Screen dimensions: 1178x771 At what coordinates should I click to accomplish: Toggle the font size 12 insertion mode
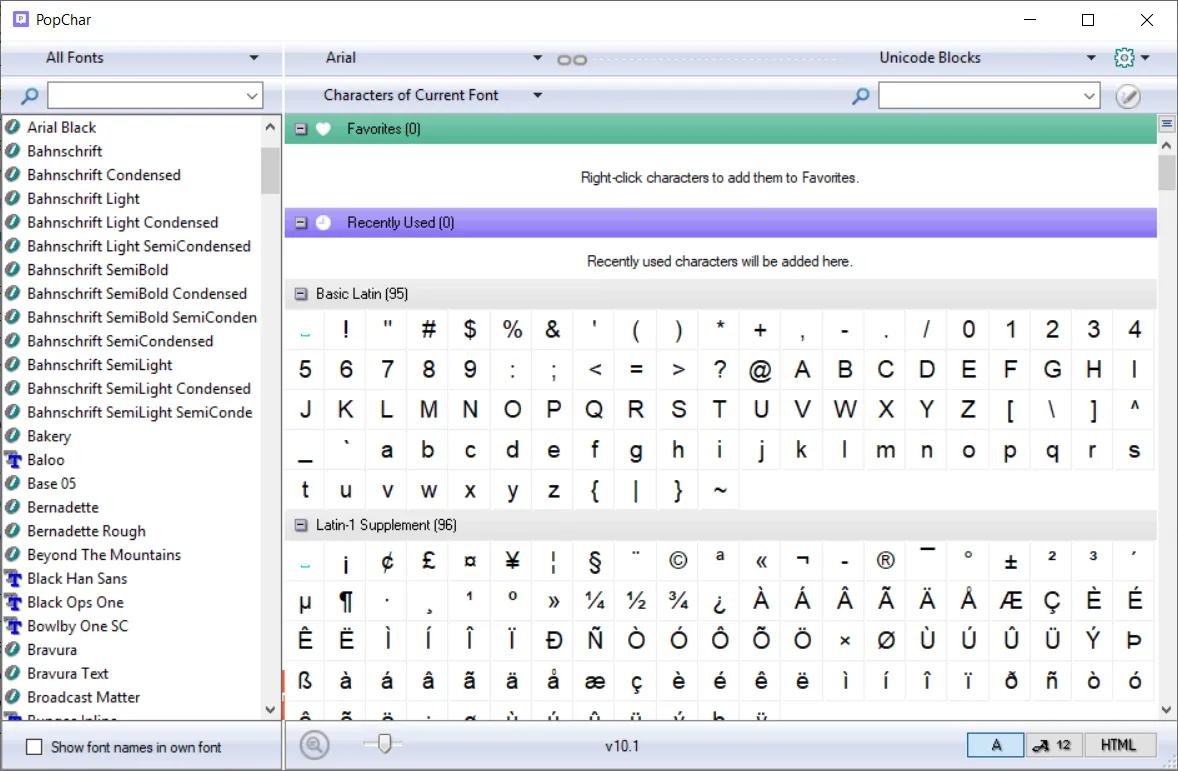click(1053, 745)
